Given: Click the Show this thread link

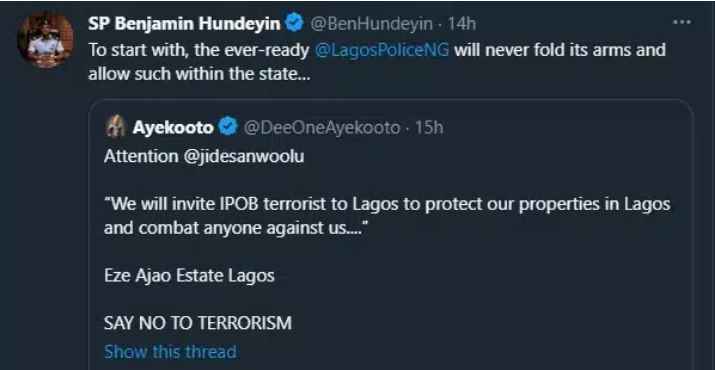Looking at the screenshot, I should [x=170, y=352].
